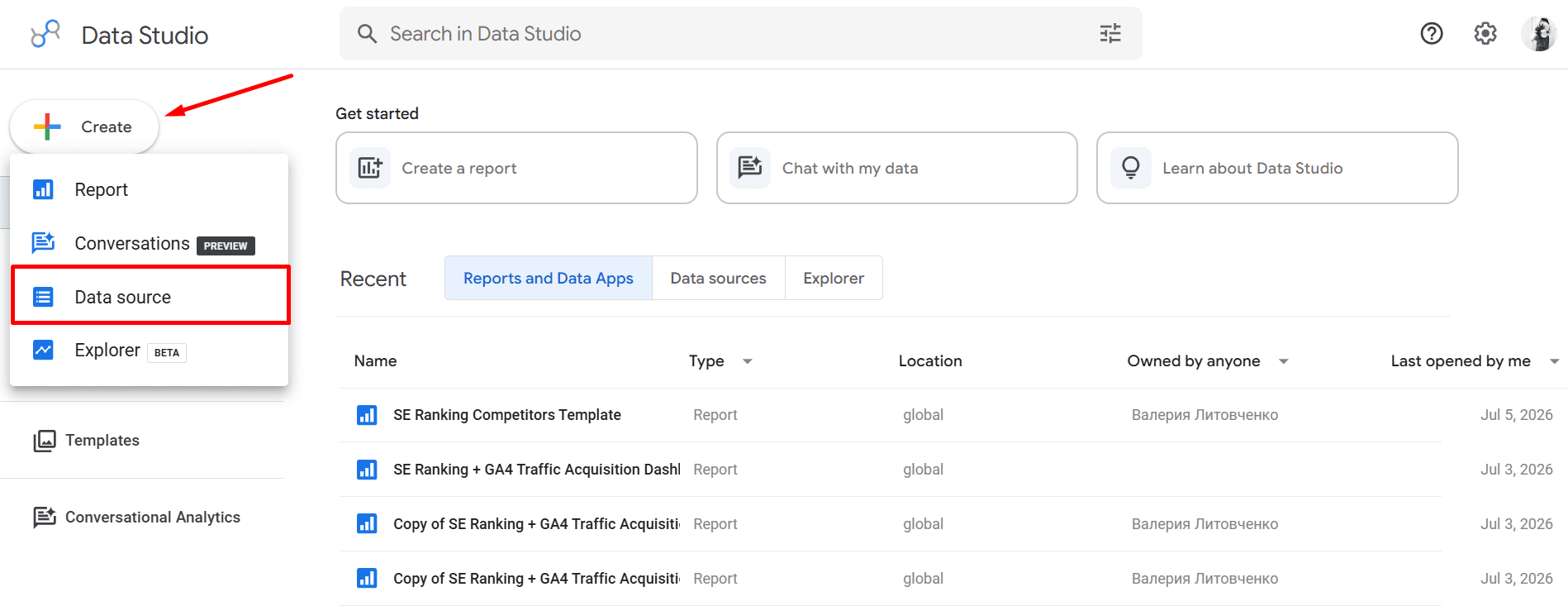
Task: Open SE Ranking + GA4 Traffic Acquisition Dashl report
Action: 537,470
